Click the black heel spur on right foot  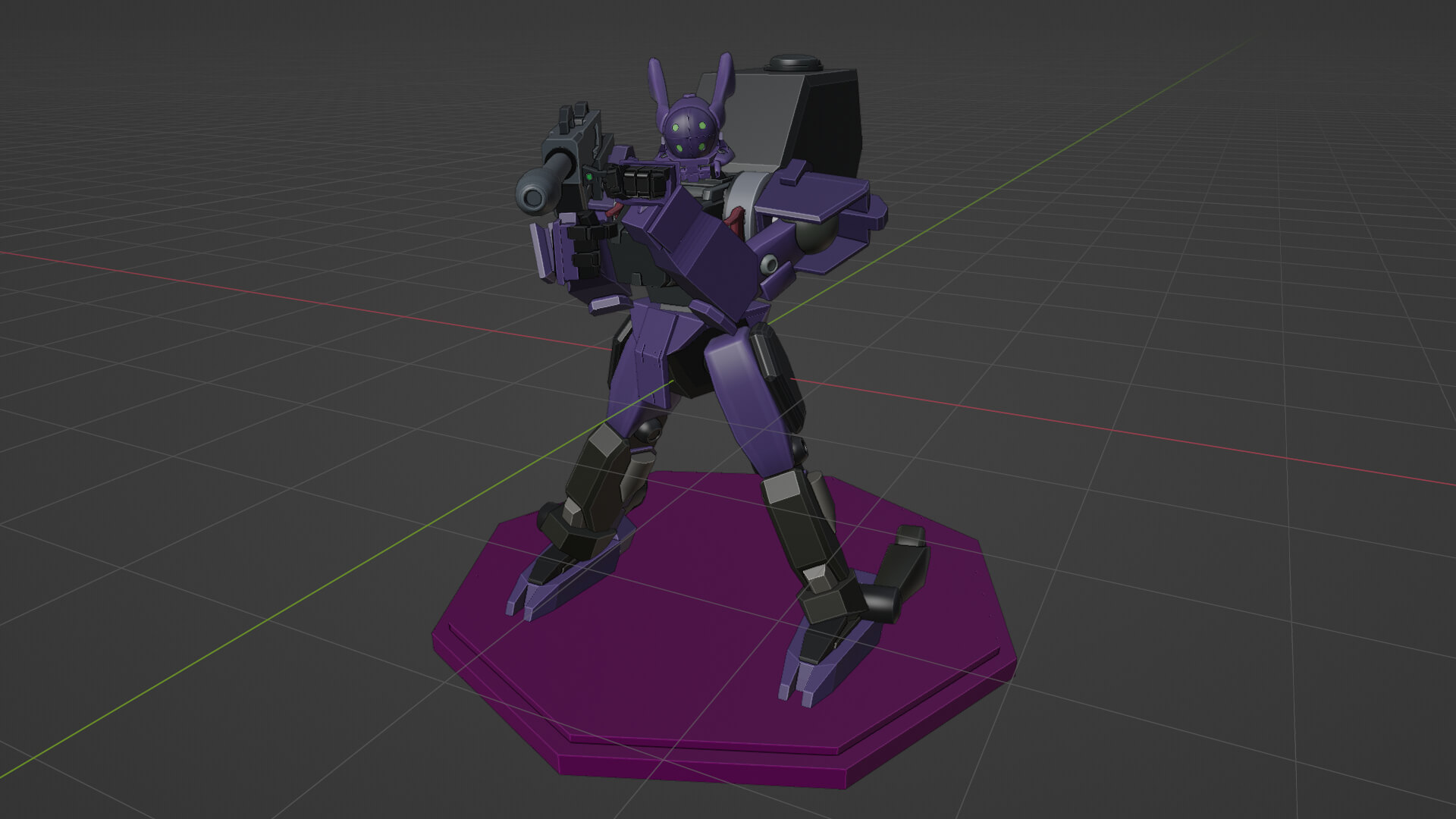pyautogui.click(x=904, y=569)
